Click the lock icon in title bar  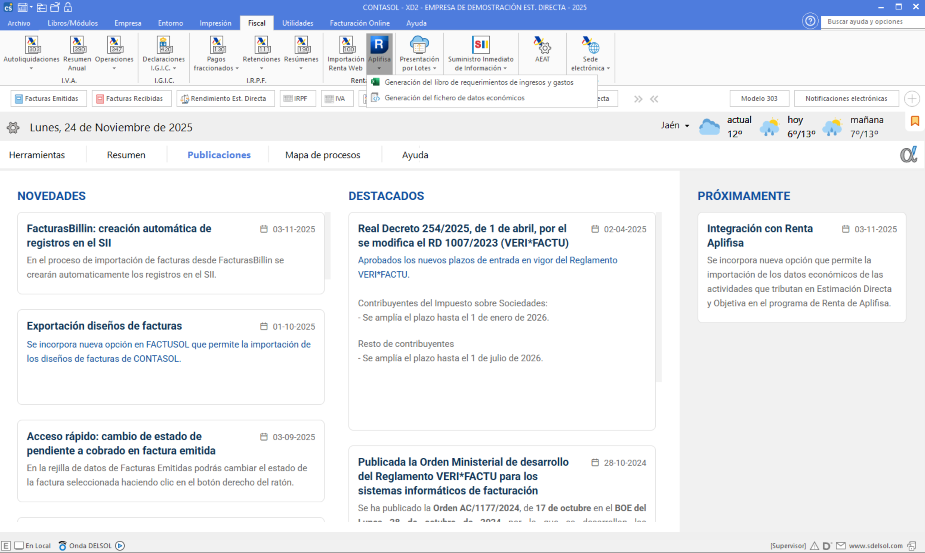(68, 7)
